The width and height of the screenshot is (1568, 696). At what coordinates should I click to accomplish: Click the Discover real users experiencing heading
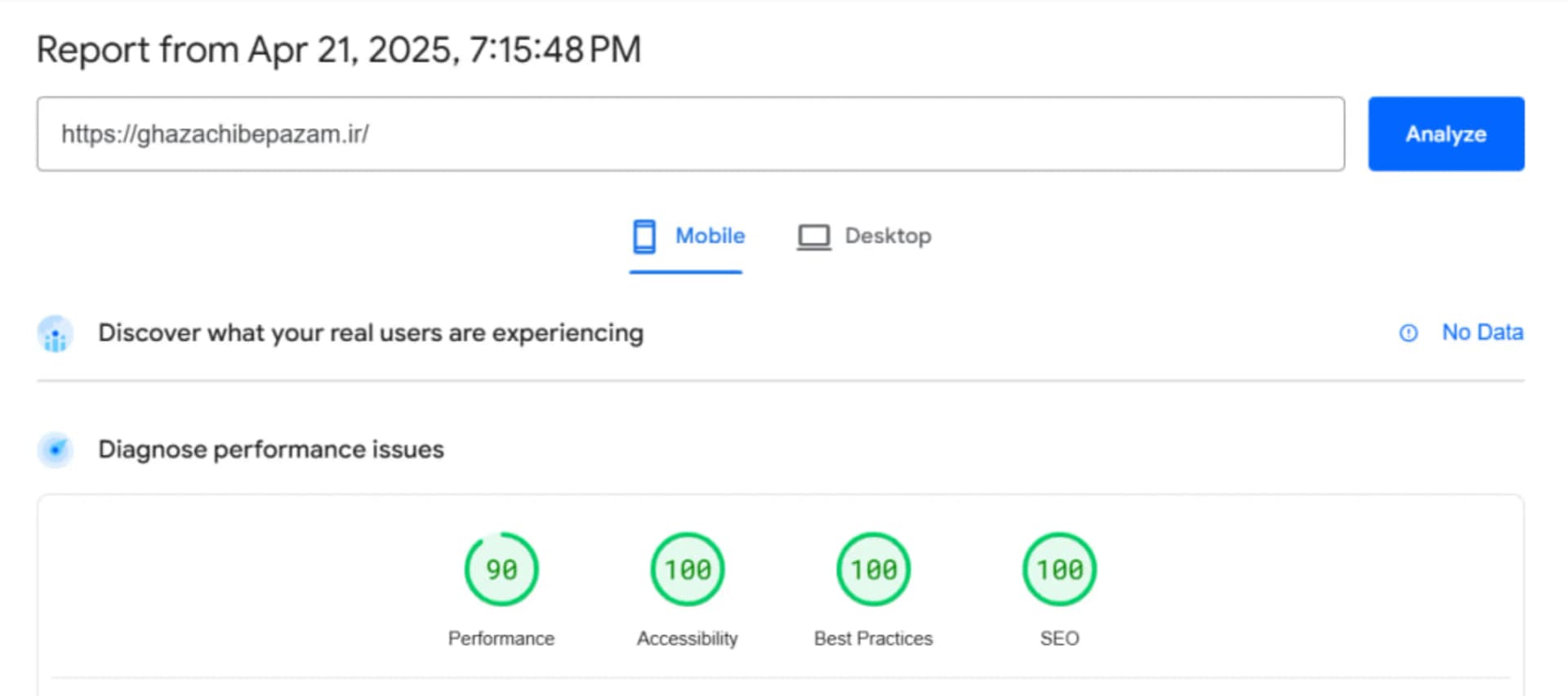(371, 333)
